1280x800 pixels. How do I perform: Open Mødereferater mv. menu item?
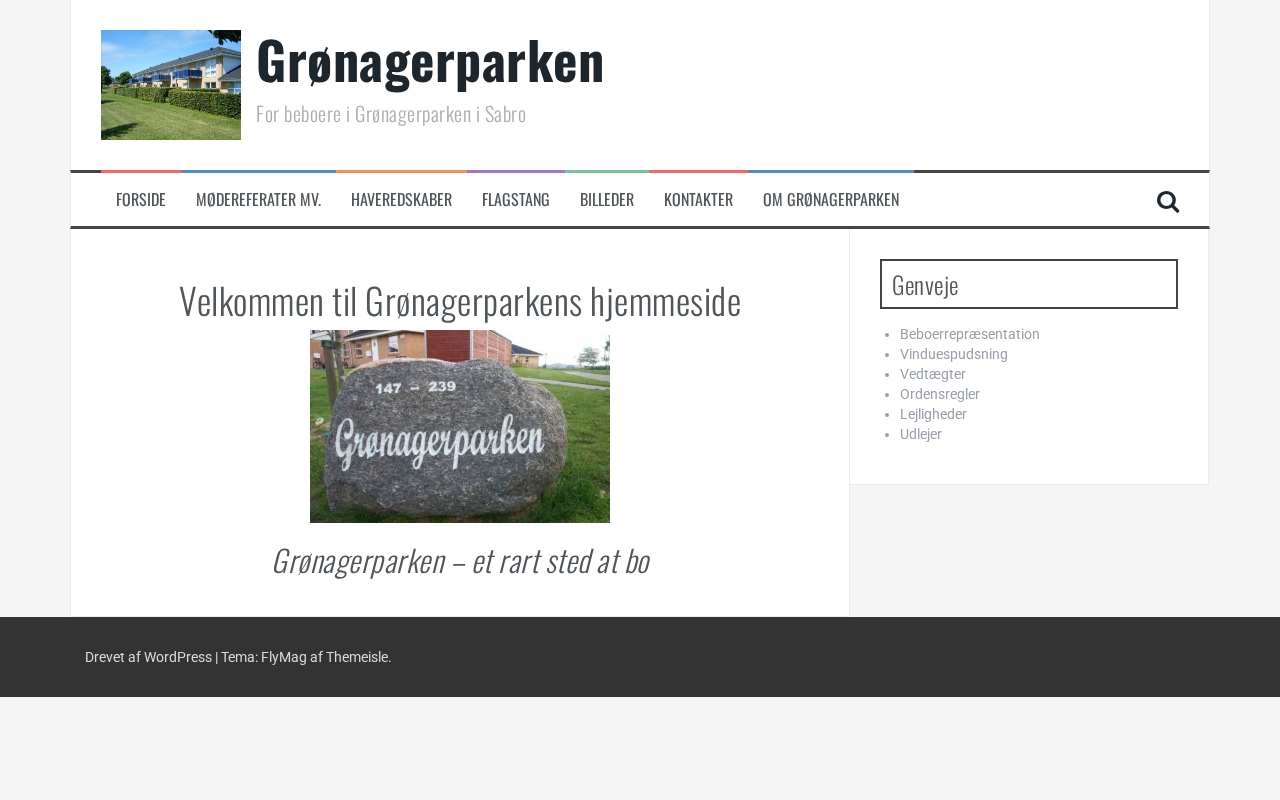point(258,199)
